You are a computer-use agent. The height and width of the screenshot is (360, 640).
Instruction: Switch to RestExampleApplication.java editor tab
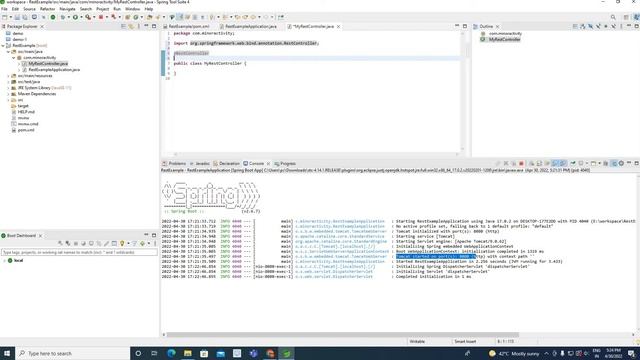point(248,26)
